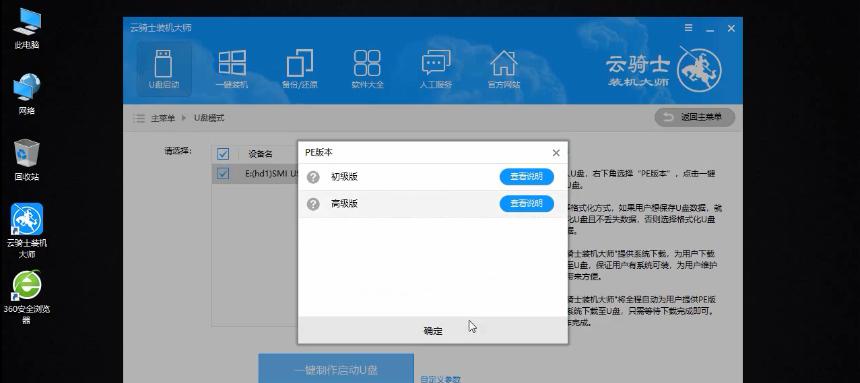Open the hamburger menu in title bar
The image size is (860, 383).
689,28
